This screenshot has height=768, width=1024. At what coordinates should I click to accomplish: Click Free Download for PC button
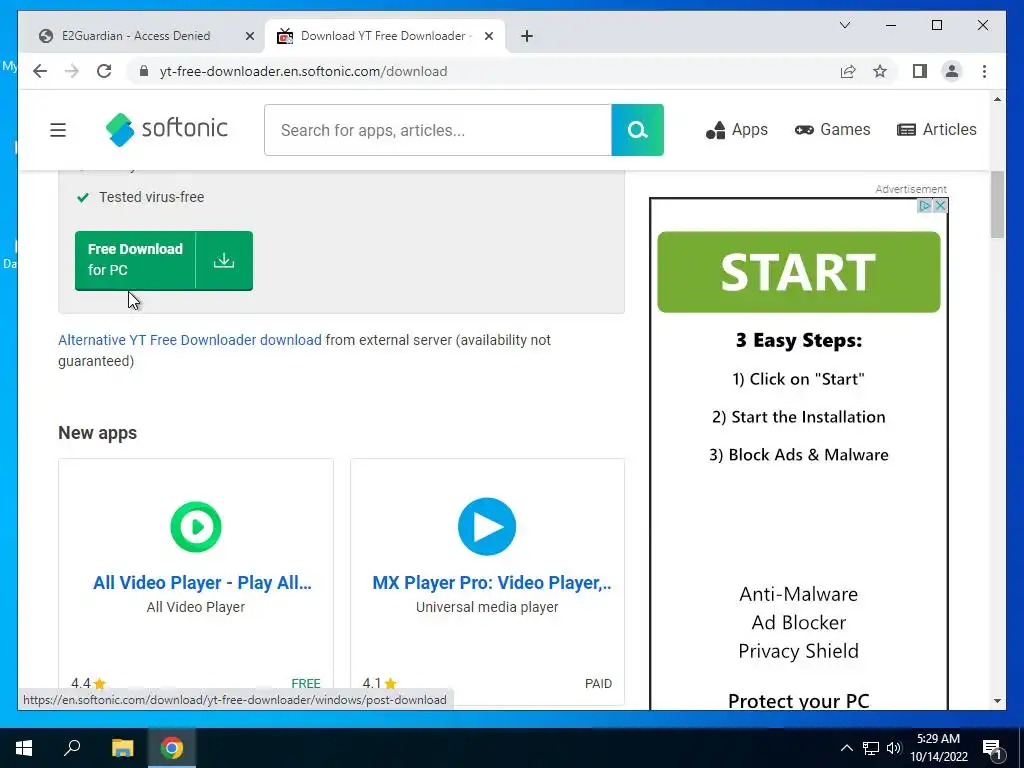(x=164, y=261)
